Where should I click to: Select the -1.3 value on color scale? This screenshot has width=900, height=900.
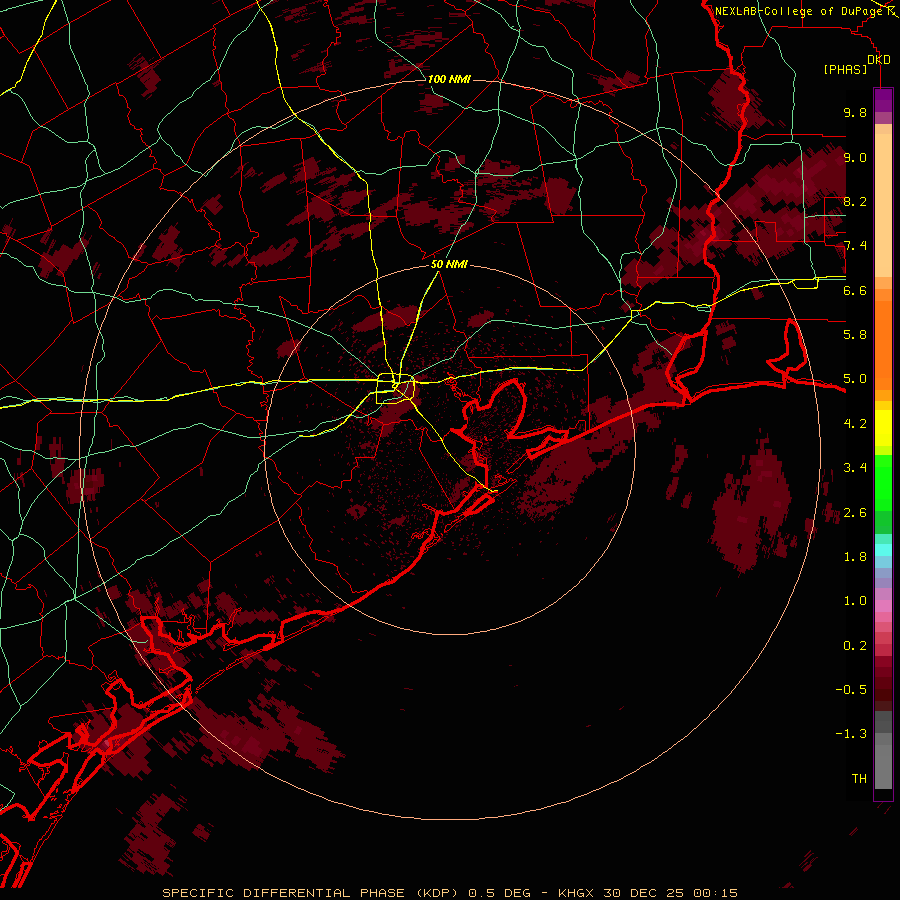851,734
